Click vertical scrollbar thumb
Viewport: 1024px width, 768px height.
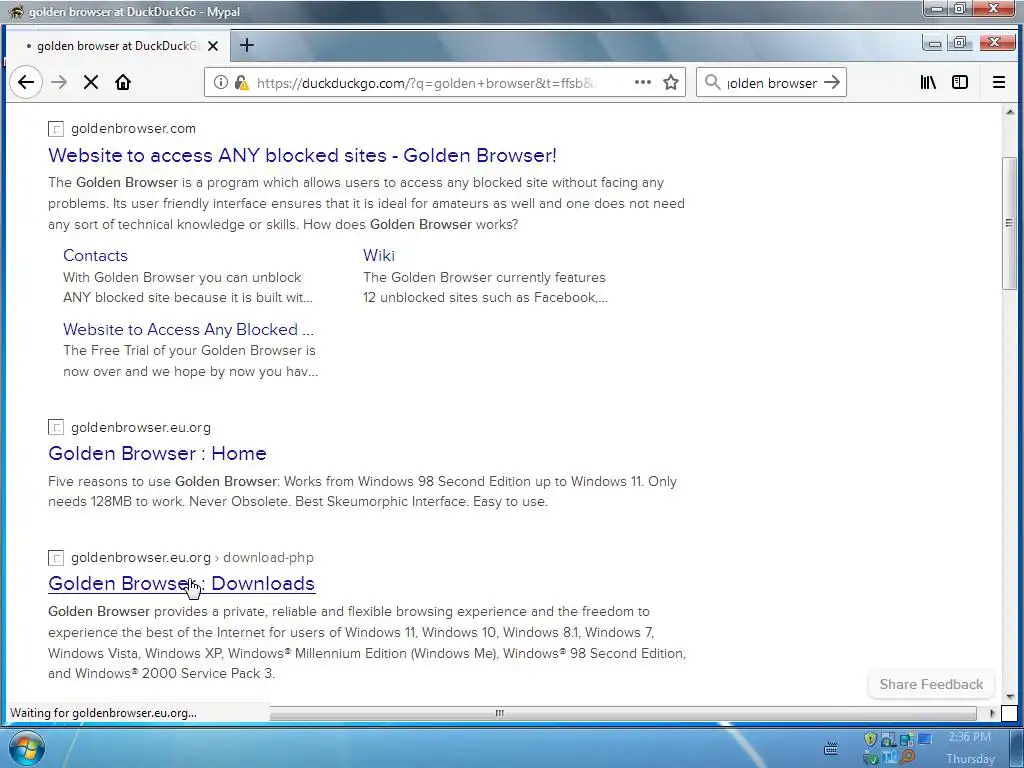tap(1009, 223)
